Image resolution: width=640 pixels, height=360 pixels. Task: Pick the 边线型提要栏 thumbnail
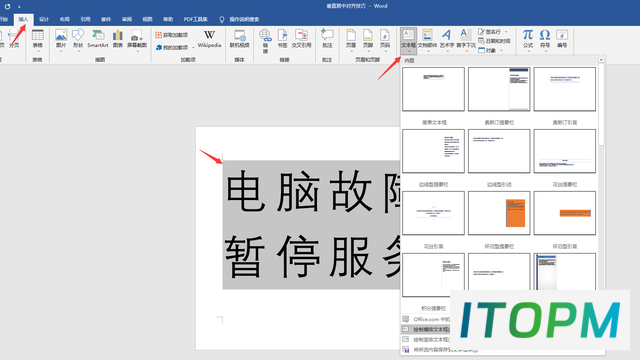tap(433, 151)
